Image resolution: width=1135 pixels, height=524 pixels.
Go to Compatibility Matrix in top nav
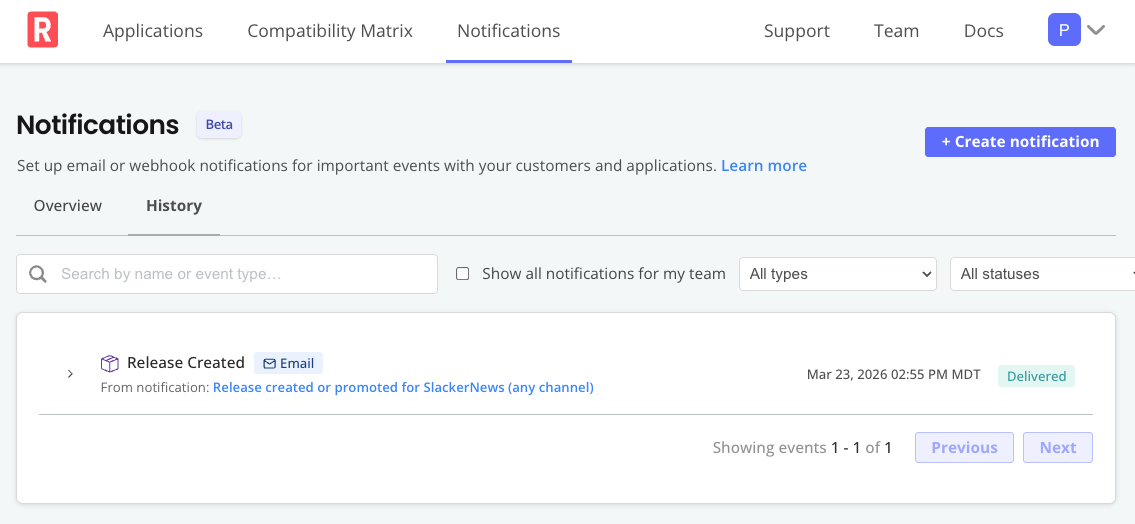click(x=330, y=31)
